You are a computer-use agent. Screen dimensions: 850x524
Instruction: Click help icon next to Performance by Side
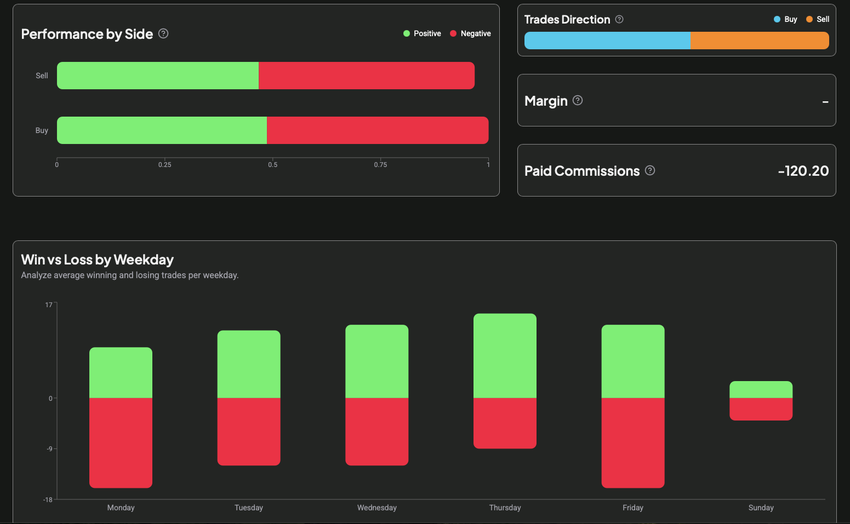tap(163, 34)
